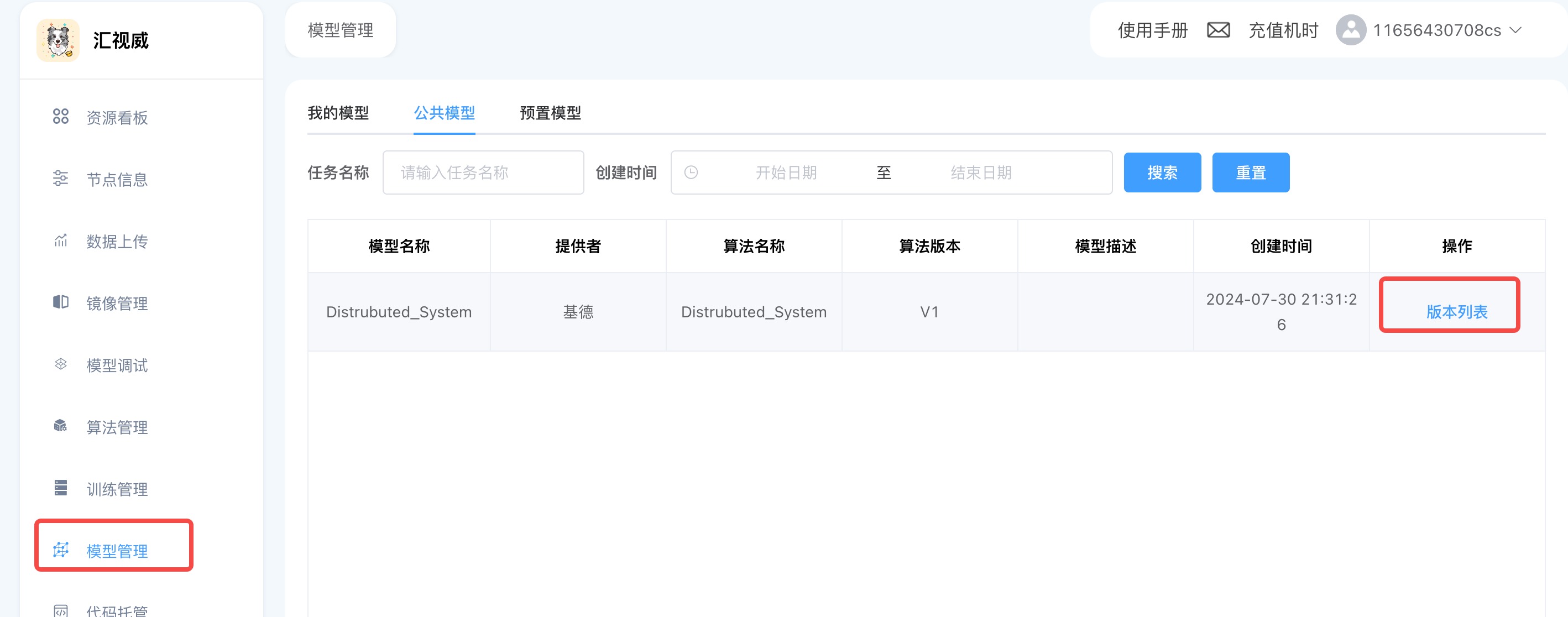Click the 数据上传 chart icon

tap(60, 240)
